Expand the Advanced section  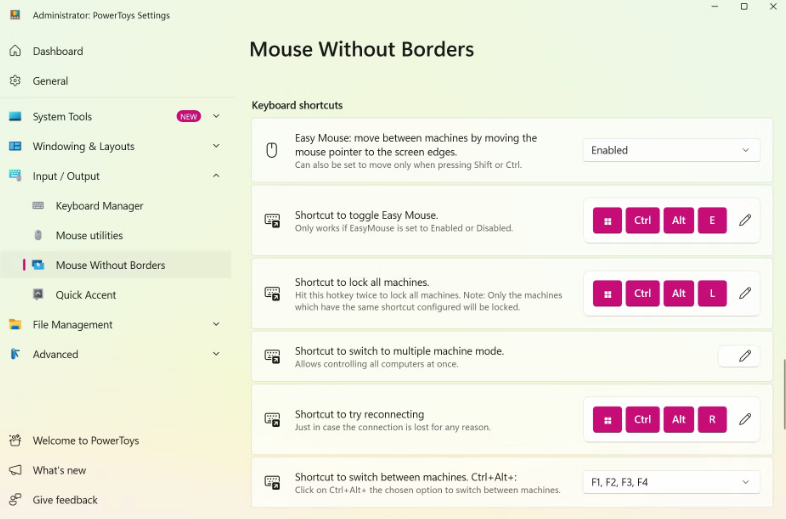(216, 354)
